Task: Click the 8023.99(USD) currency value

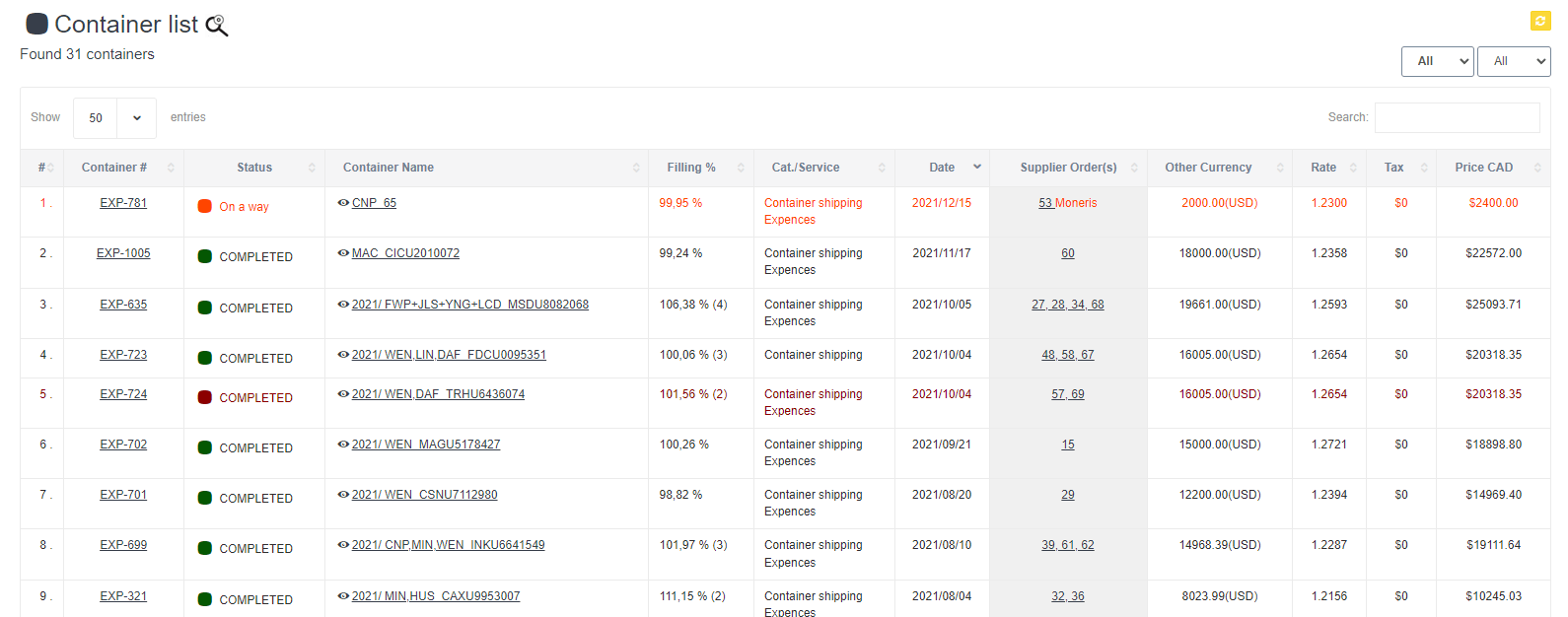Action: pos(1220,596)
